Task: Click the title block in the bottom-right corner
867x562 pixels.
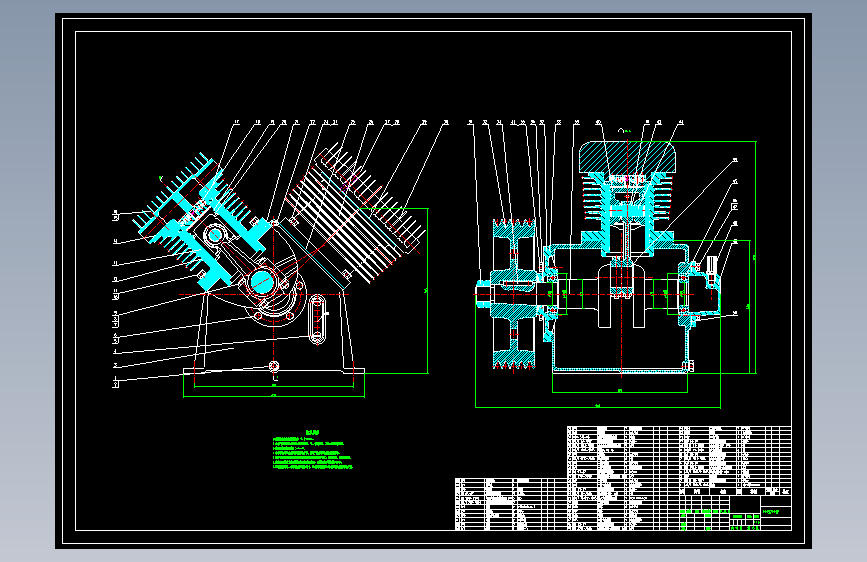Action: 735,513
